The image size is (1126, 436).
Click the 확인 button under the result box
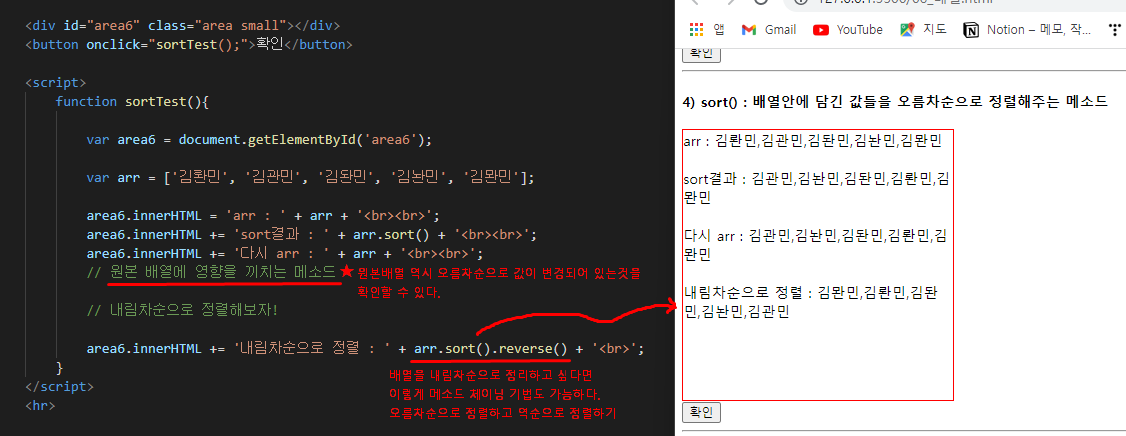click(x=701, y=412)
